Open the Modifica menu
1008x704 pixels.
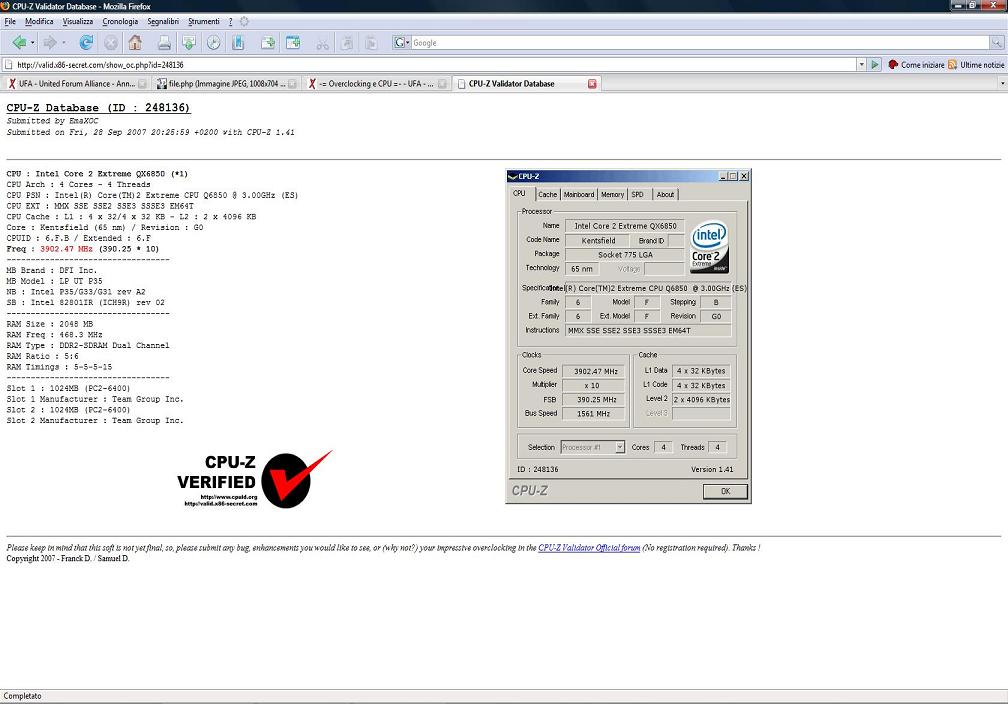(39, 21)
